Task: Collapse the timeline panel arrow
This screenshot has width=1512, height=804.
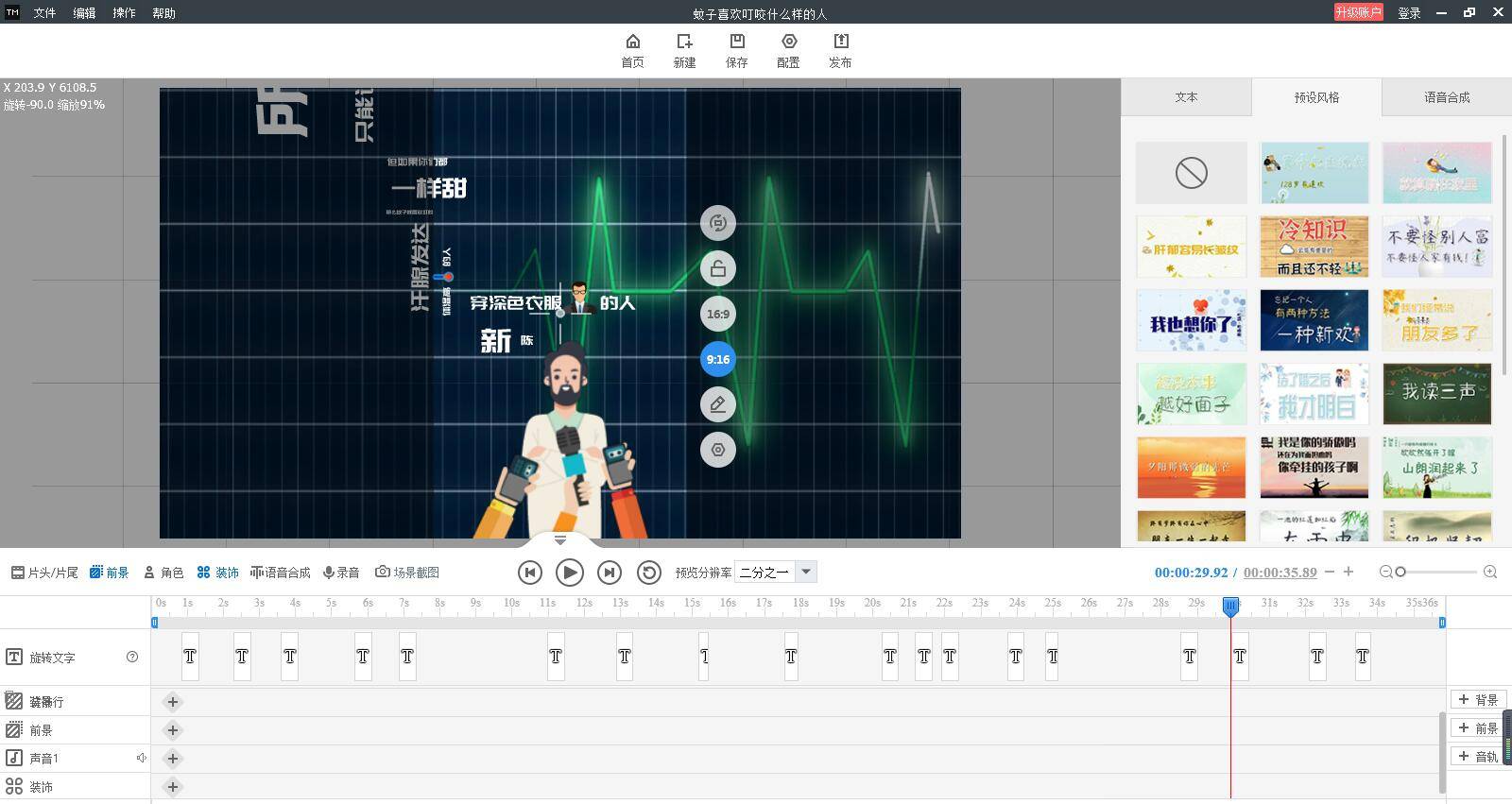Action: (560, 540)
